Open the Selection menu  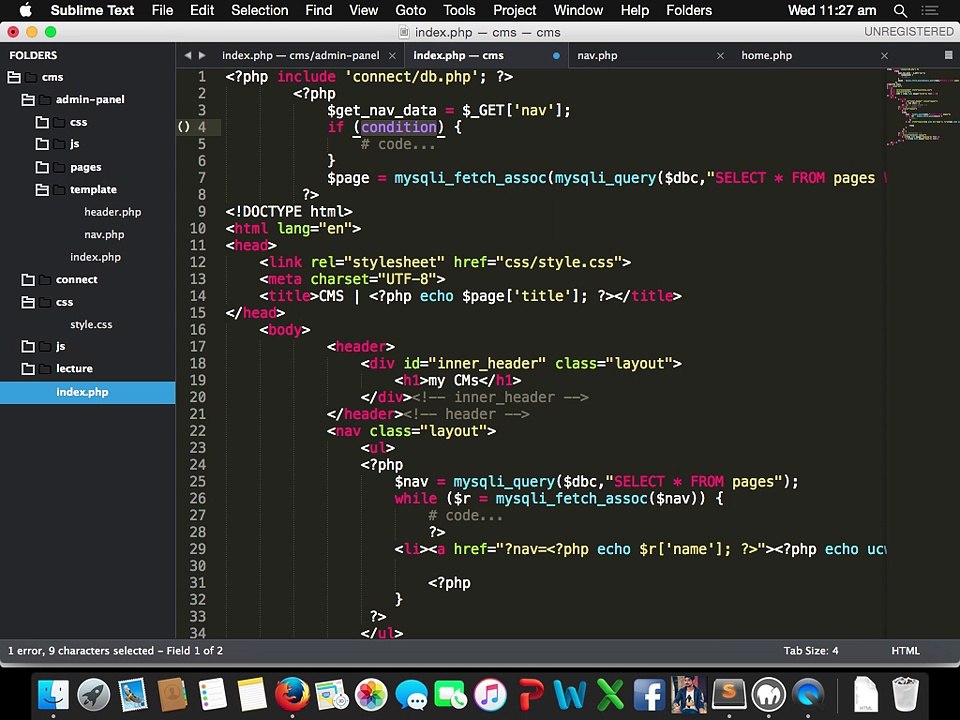(260, 10)
